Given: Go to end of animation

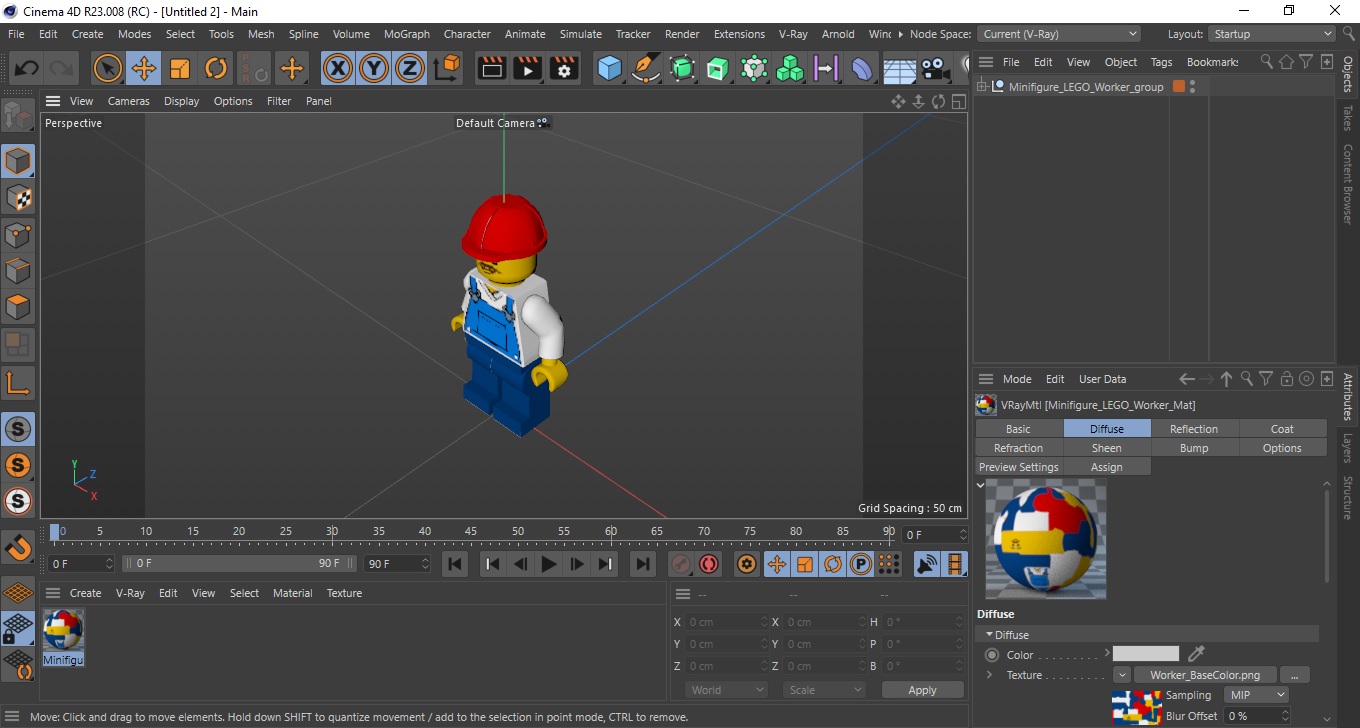Looking at the screenshot, I should pyautogui.click(x=643, y=564).
